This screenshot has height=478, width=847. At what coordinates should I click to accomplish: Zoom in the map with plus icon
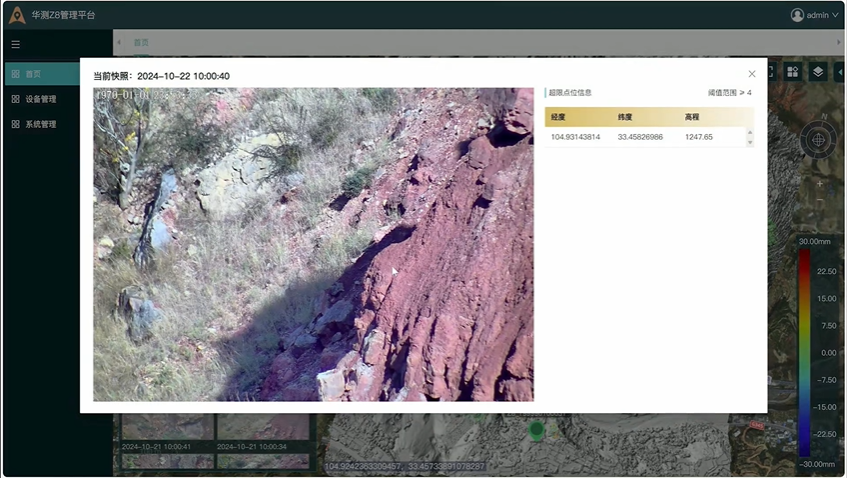click(x=819, y=184)
